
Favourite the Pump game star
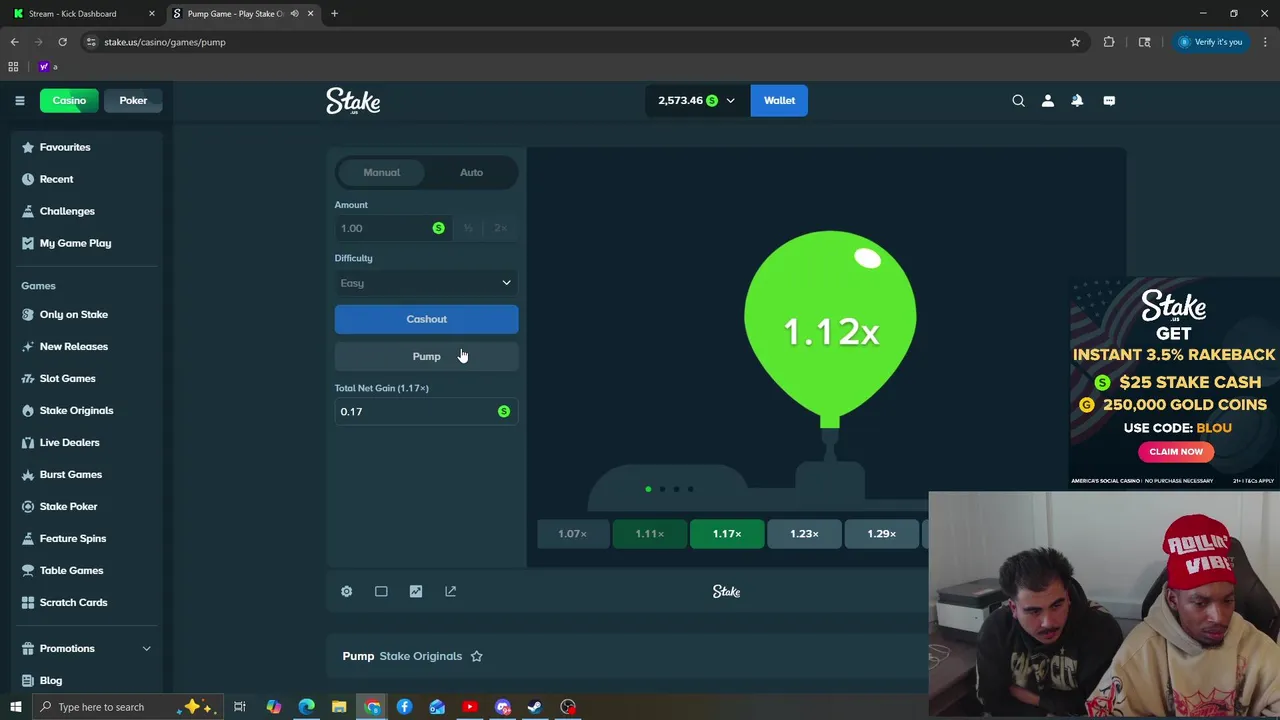click(476, 656)
